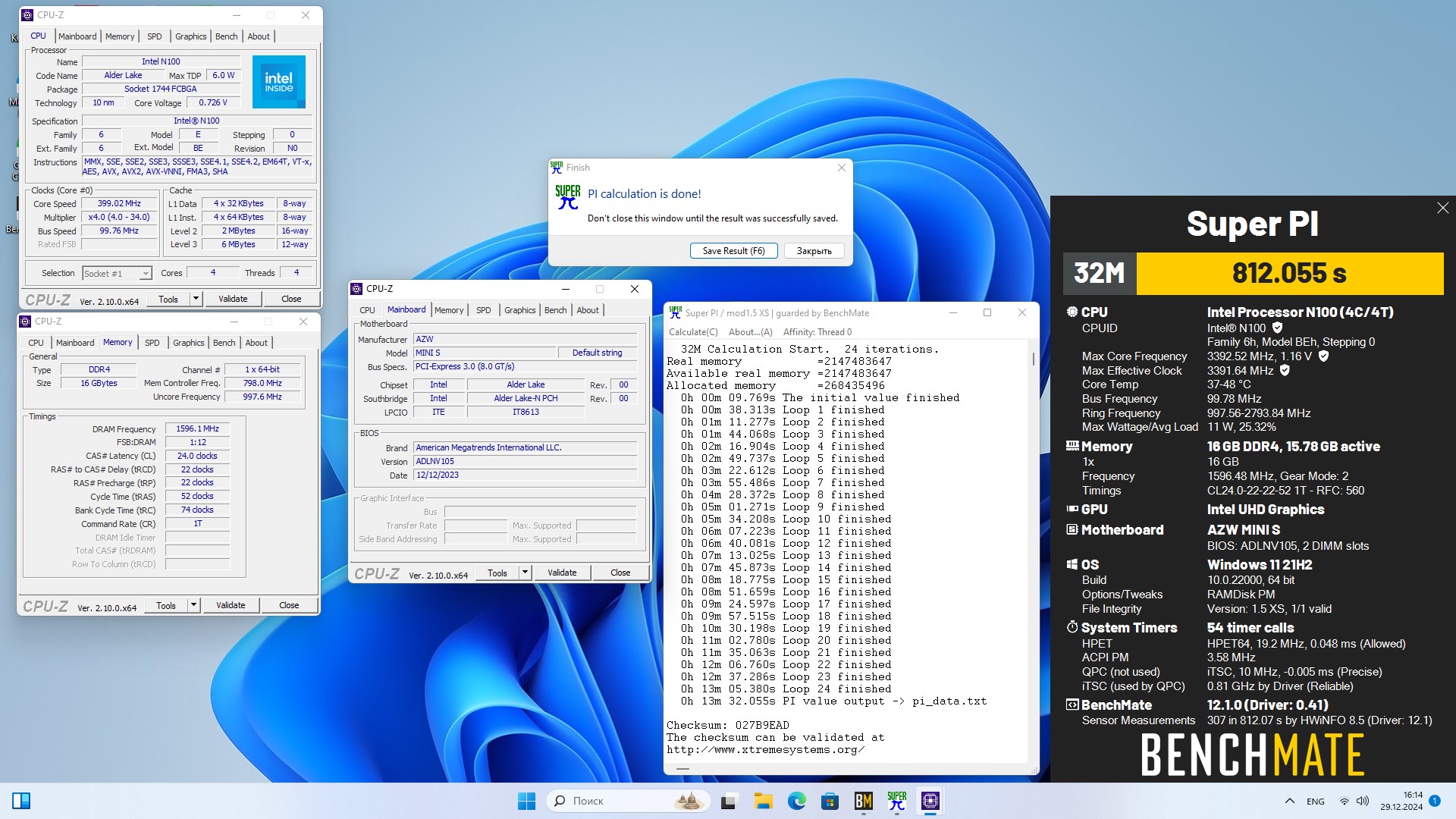The image size is (1456, 819).
Task: Click the CPUID verified shield icon
Action: (1277, 328)
